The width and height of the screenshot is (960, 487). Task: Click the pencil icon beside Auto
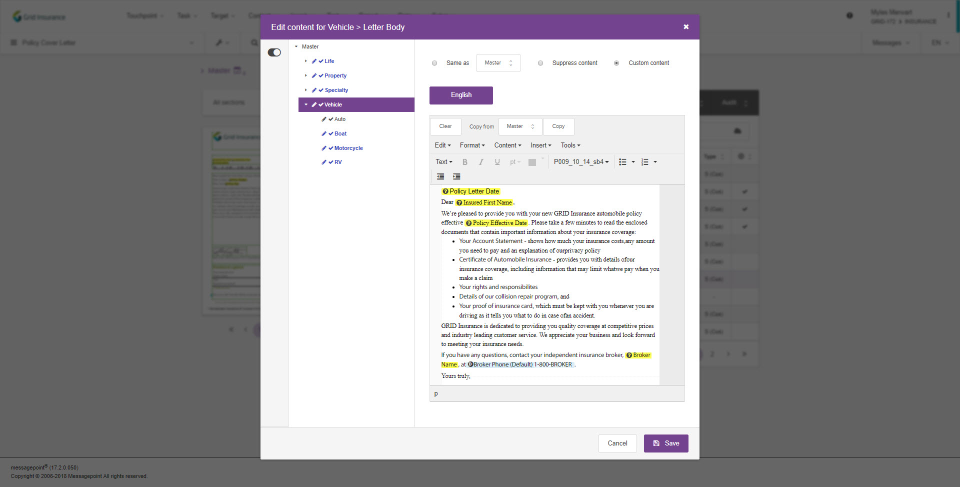[x=324, y=119]
